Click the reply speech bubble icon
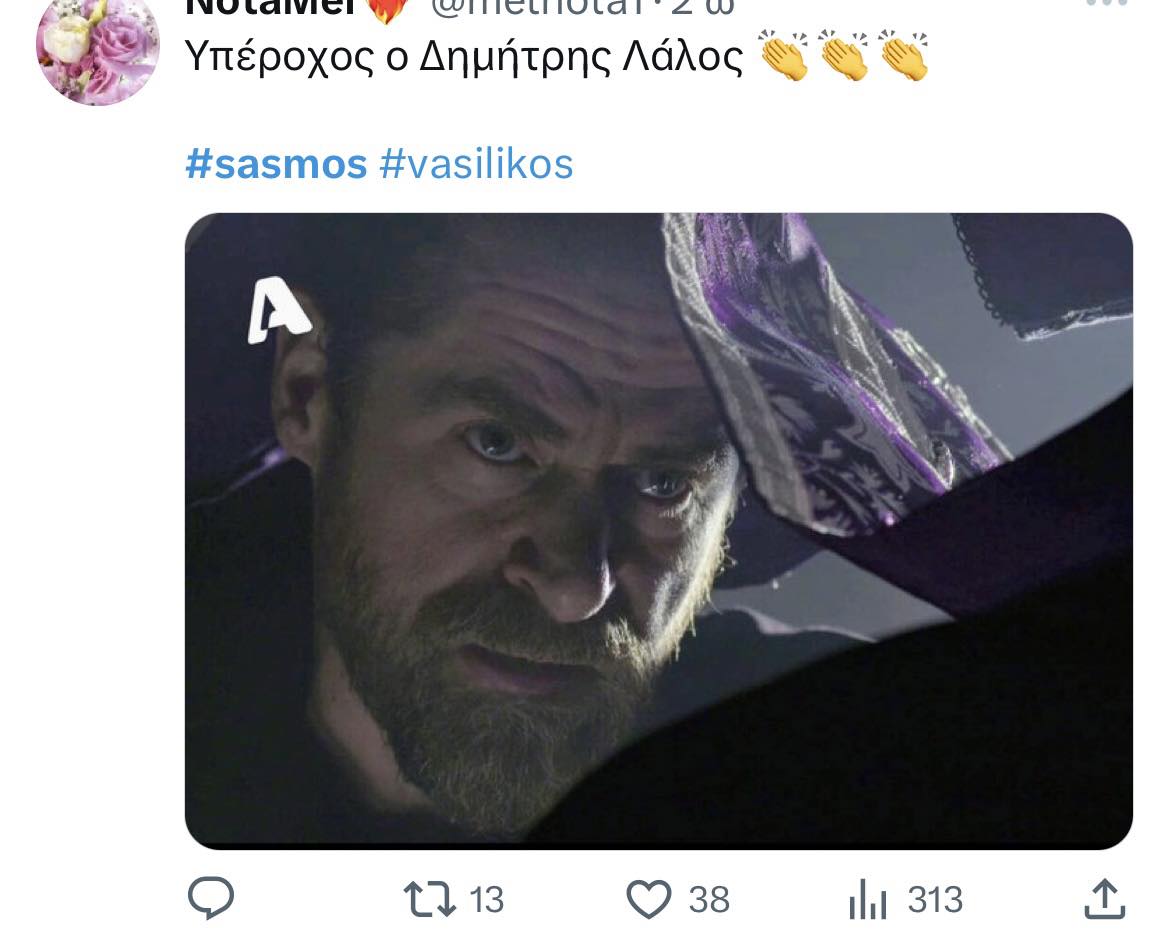This screenshot has width=1170, height=930. pos(211,898)
